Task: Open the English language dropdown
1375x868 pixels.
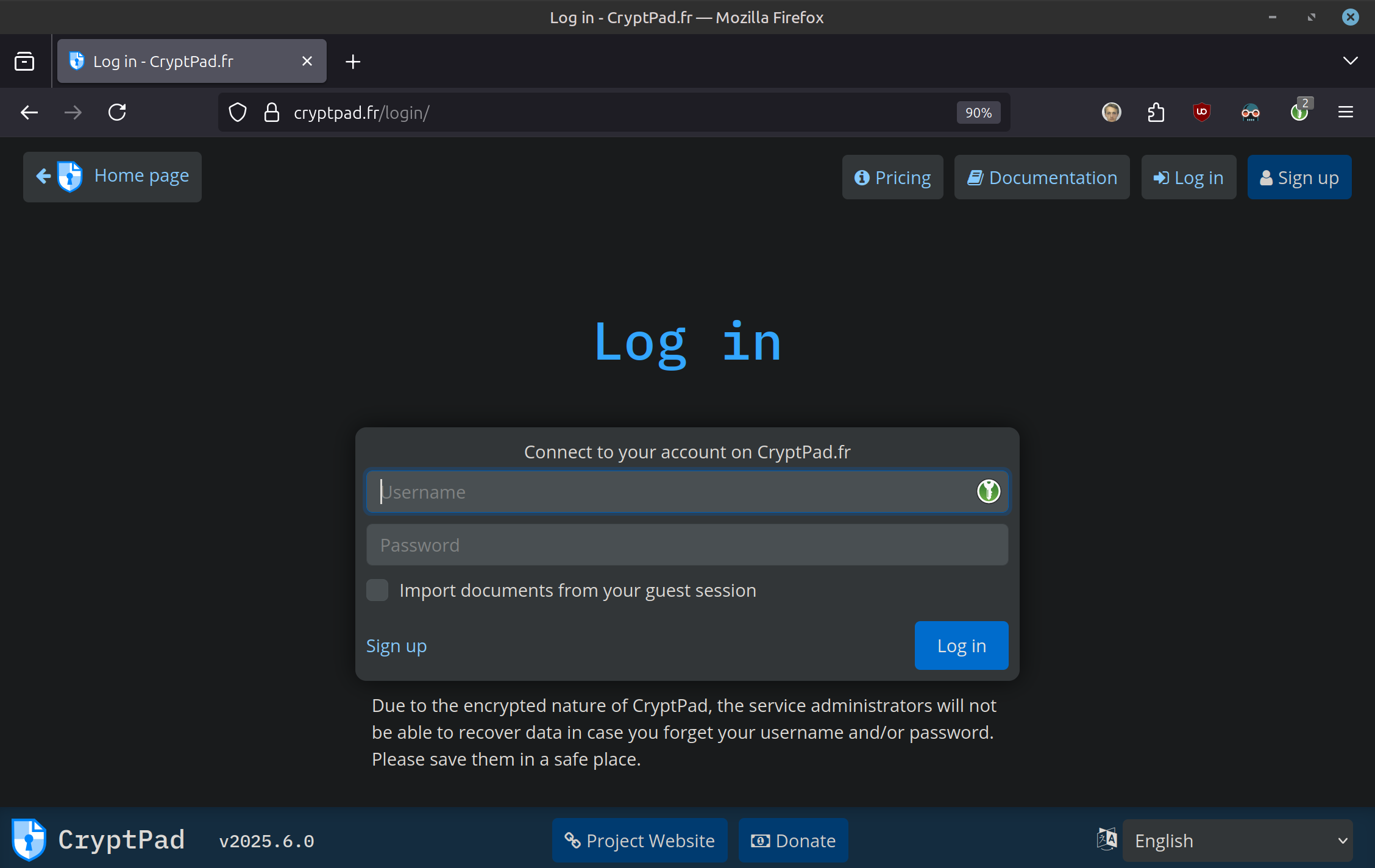Action: point(1237,841)
